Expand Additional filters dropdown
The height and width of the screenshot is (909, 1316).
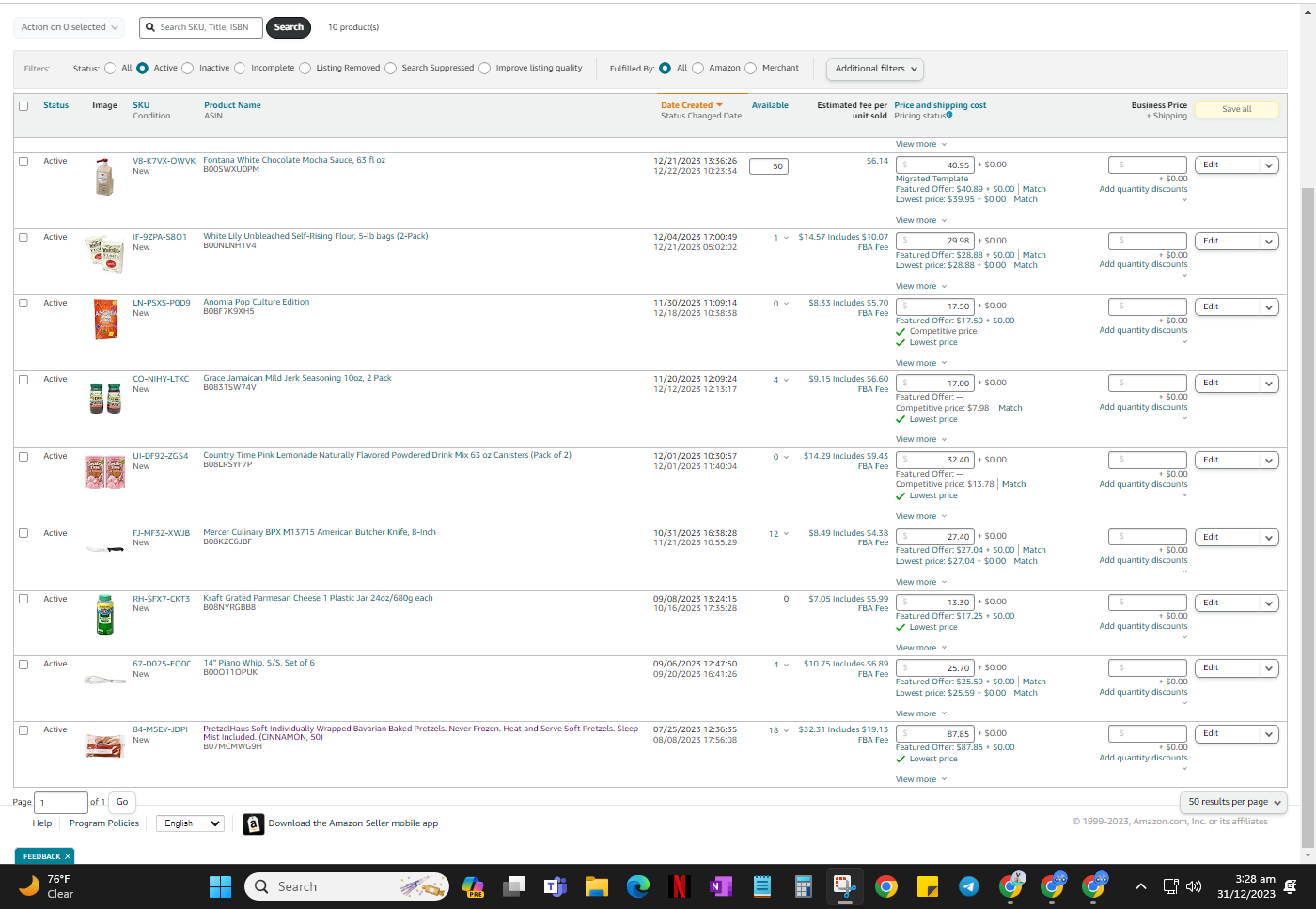(x=874, y=69)
